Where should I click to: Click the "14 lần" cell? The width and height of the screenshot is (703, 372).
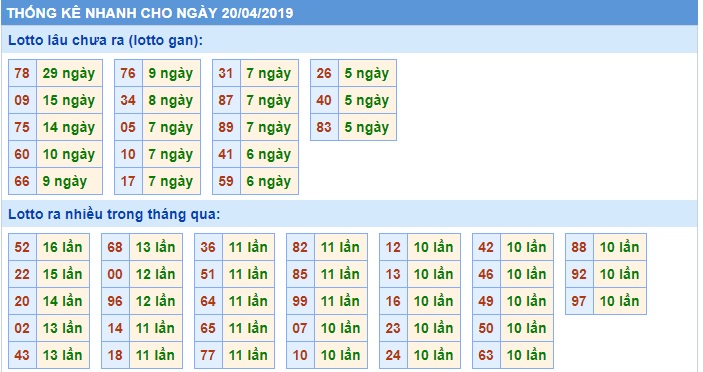63,301
